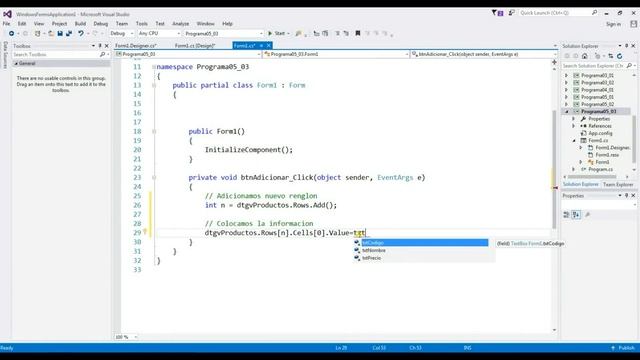Click the Publish arrow in status bar
The image size is (640, 360).
click(613, 348)
